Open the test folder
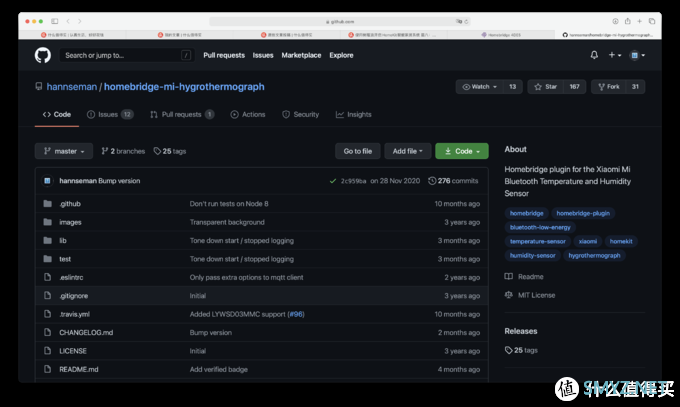The width and height of the screenshot is (680, 407). tap(65, 259)
